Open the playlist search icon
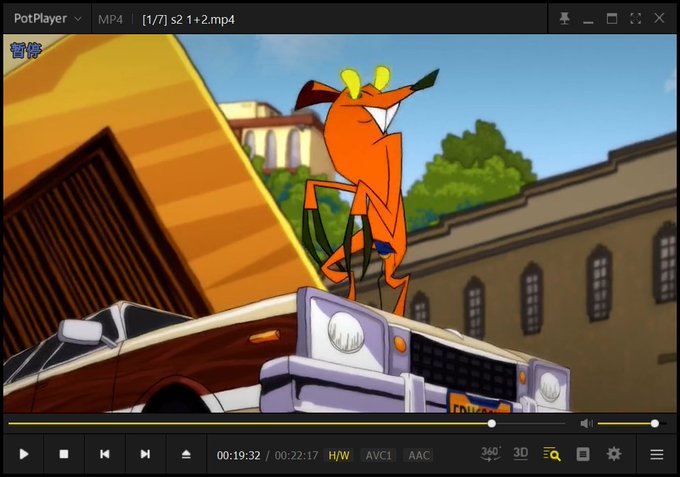This screenshot has height=477, width=680. pyautogui.click(x=552, y=454)
